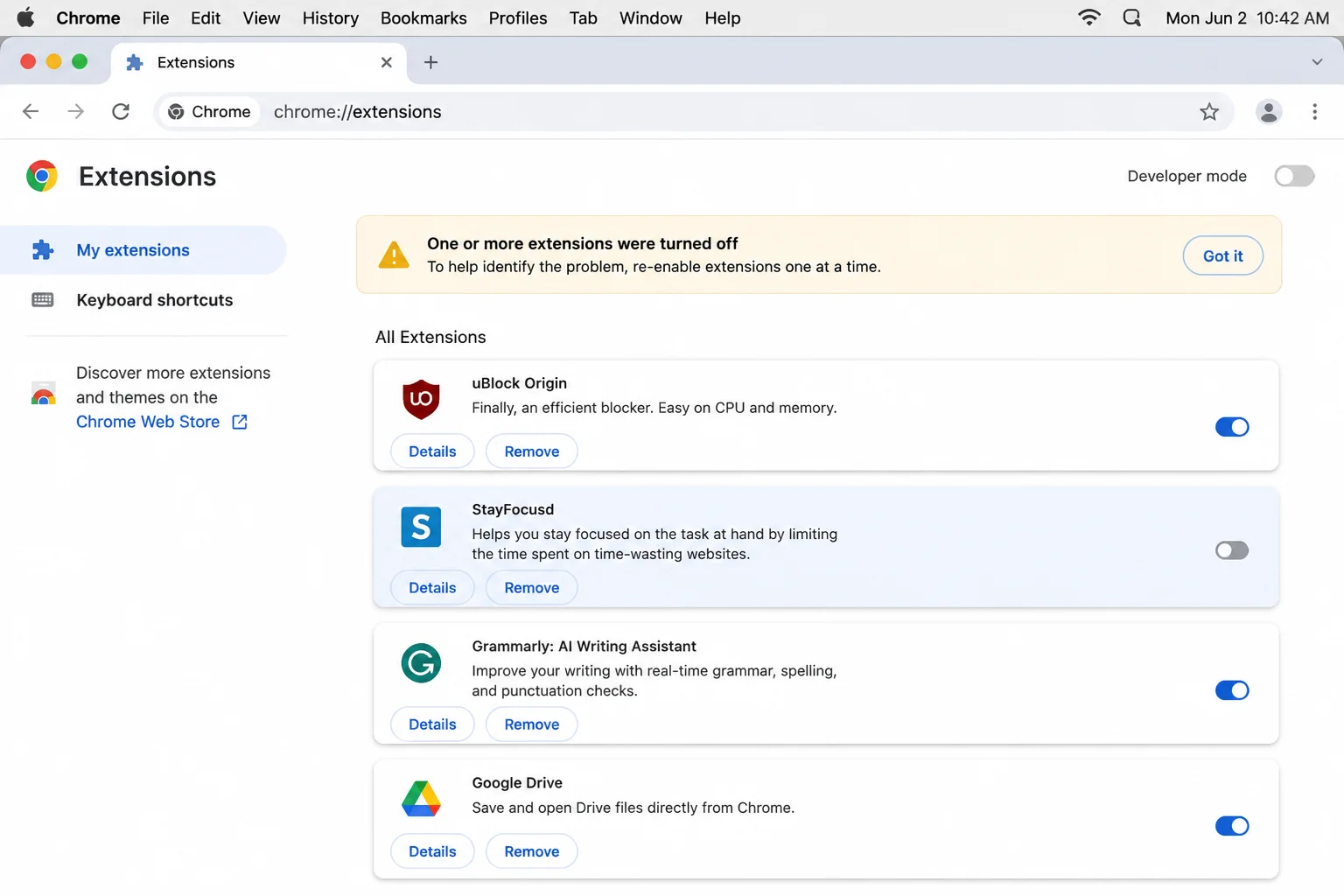1344x896 pixels.
Task: Switch off the Google Drive toggle
Action: click(x=1232, y=826)
